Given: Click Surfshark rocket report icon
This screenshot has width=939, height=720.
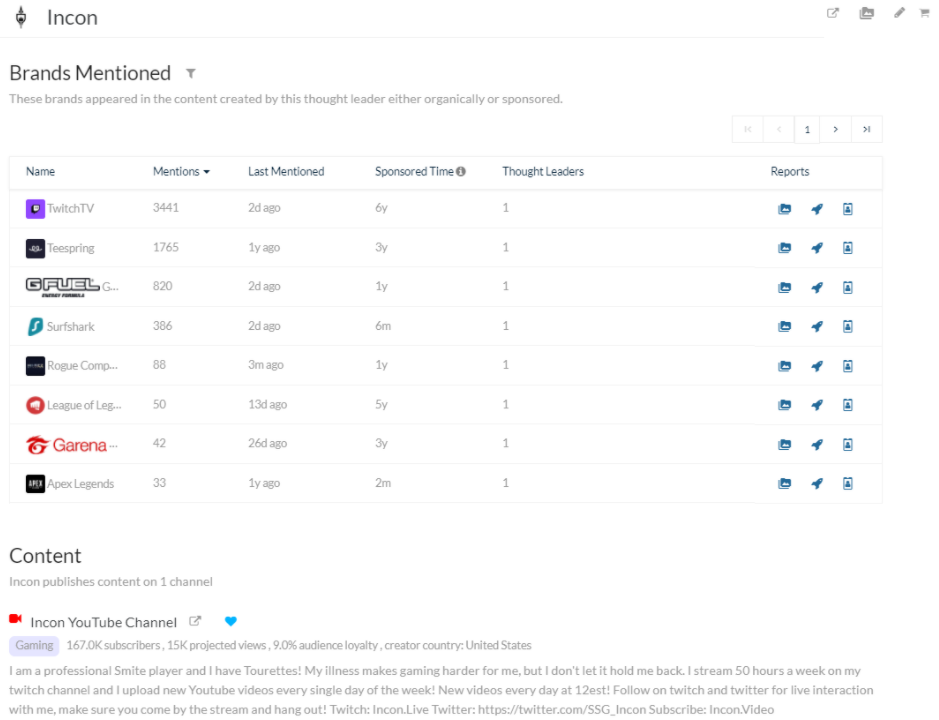Looking at the screenshot, I should pos(817,326).
